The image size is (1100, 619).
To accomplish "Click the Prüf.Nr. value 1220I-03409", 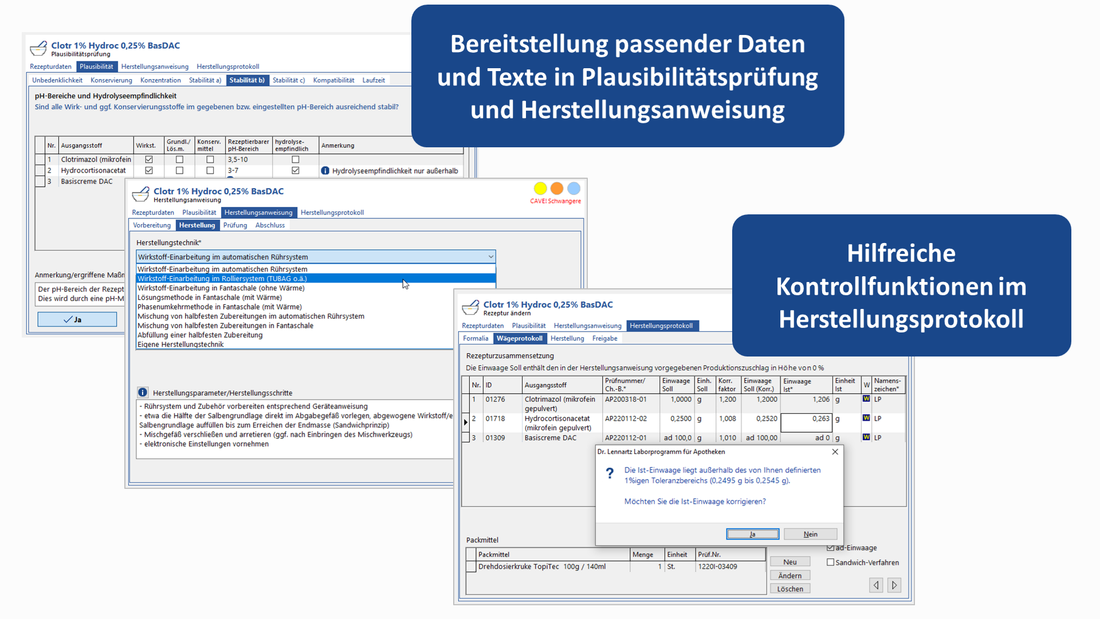I will (718, 566).
